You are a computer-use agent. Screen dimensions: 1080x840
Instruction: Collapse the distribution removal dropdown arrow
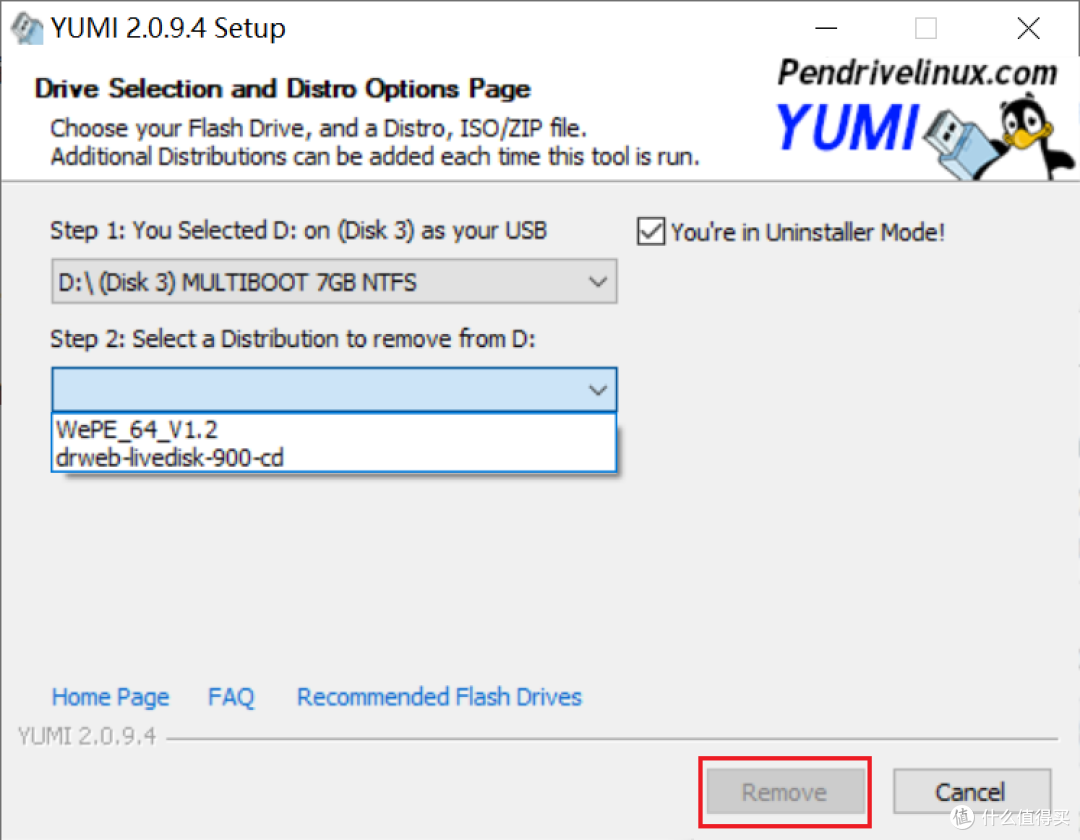[x=597, y=390]
